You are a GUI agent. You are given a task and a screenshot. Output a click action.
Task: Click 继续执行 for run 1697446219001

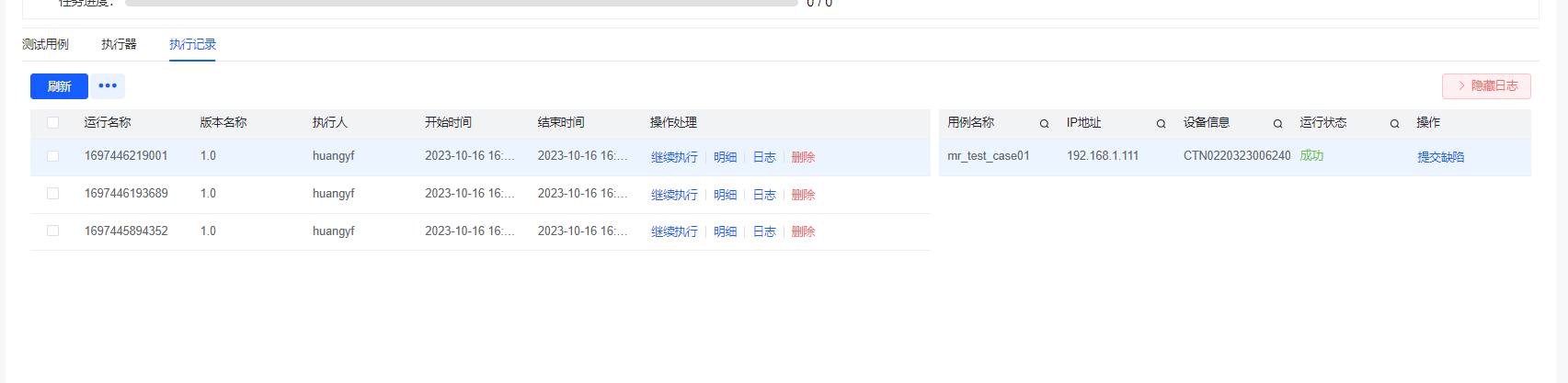[674, 157]
